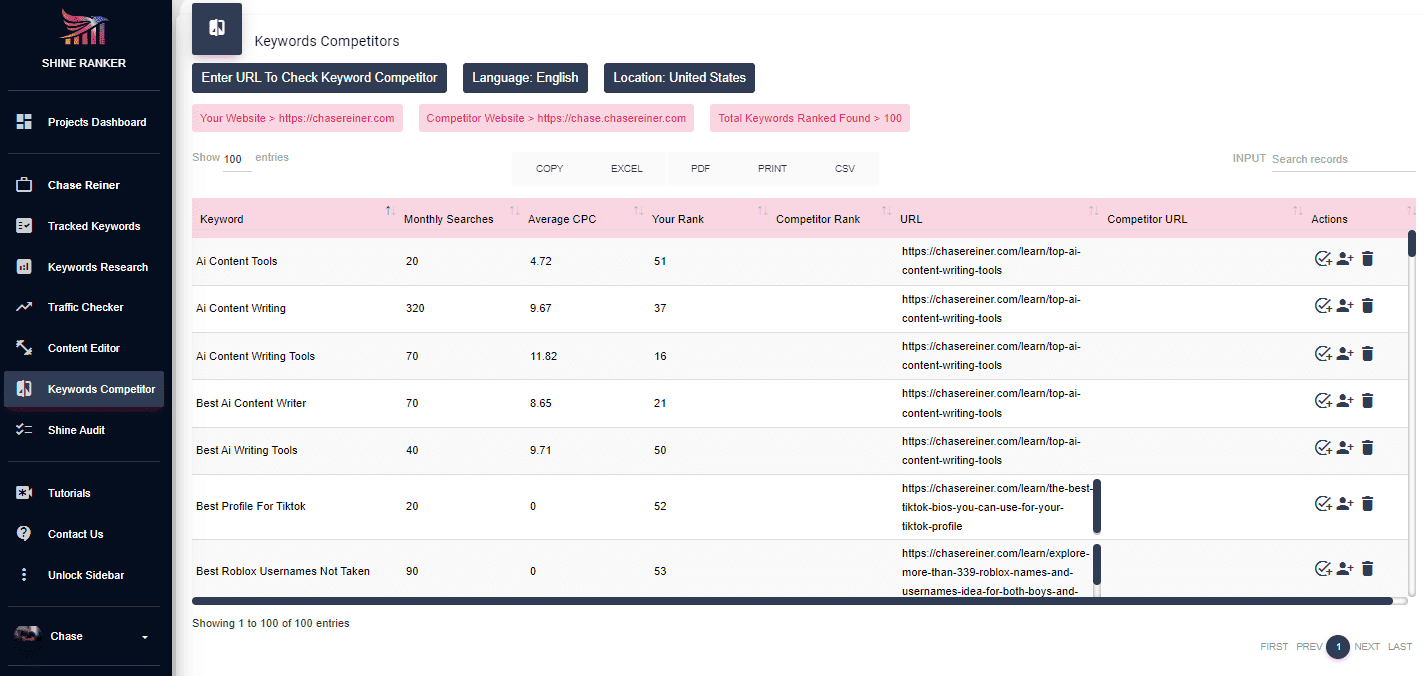Image resolution: width=1424 pixels, height=676 pixels.
Task: Click the Content Editor pencil-ruler icon
Action: pyautogui.click(x=24, y=348)
